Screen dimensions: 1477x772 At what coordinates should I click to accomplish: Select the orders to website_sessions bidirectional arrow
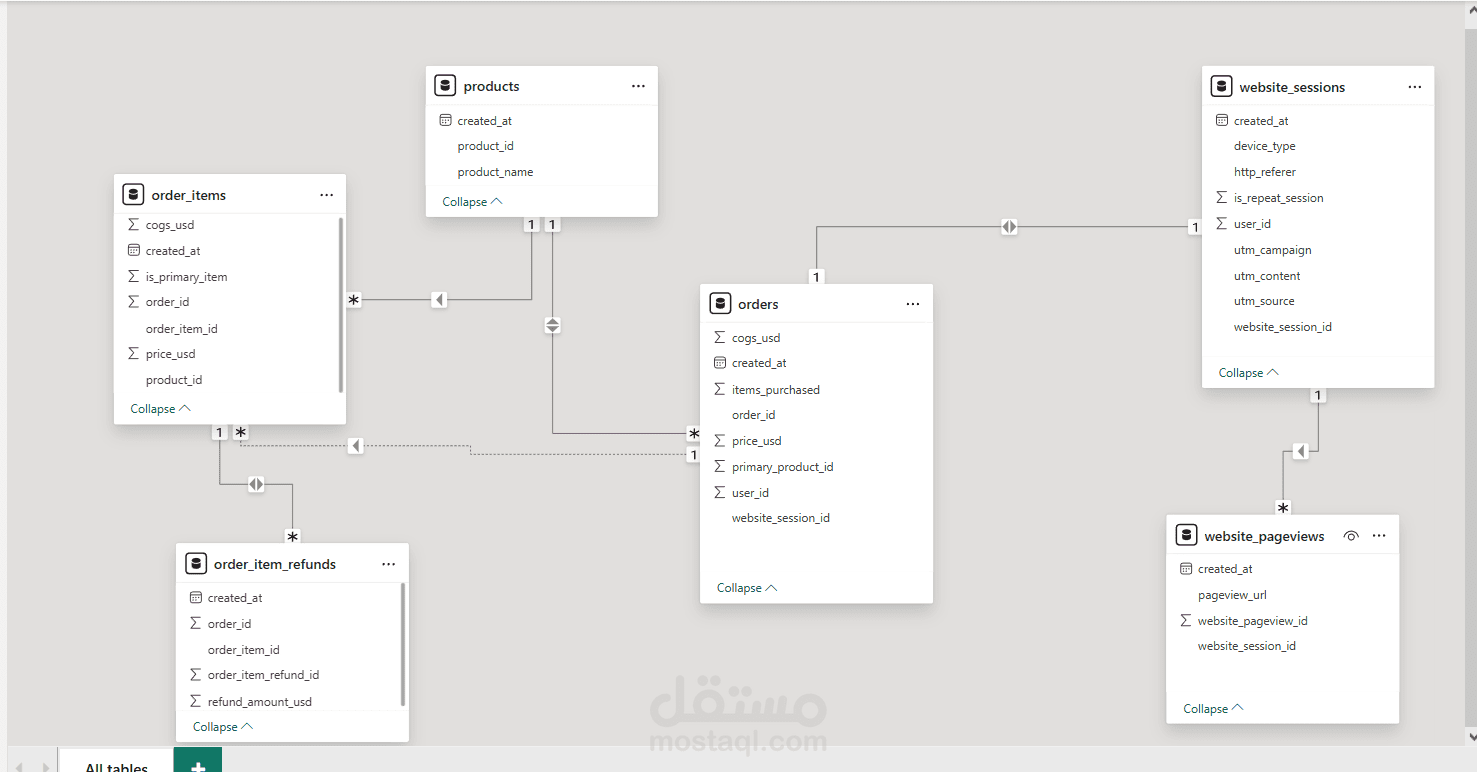tap(1009, 227)
